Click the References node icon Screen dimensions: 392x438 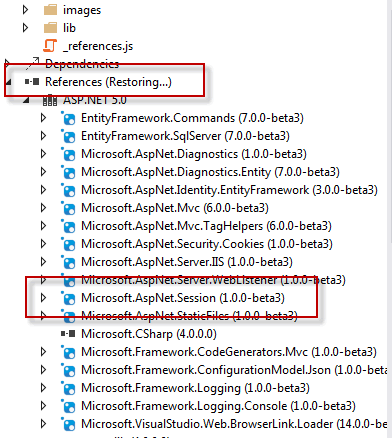click(32, 82)
